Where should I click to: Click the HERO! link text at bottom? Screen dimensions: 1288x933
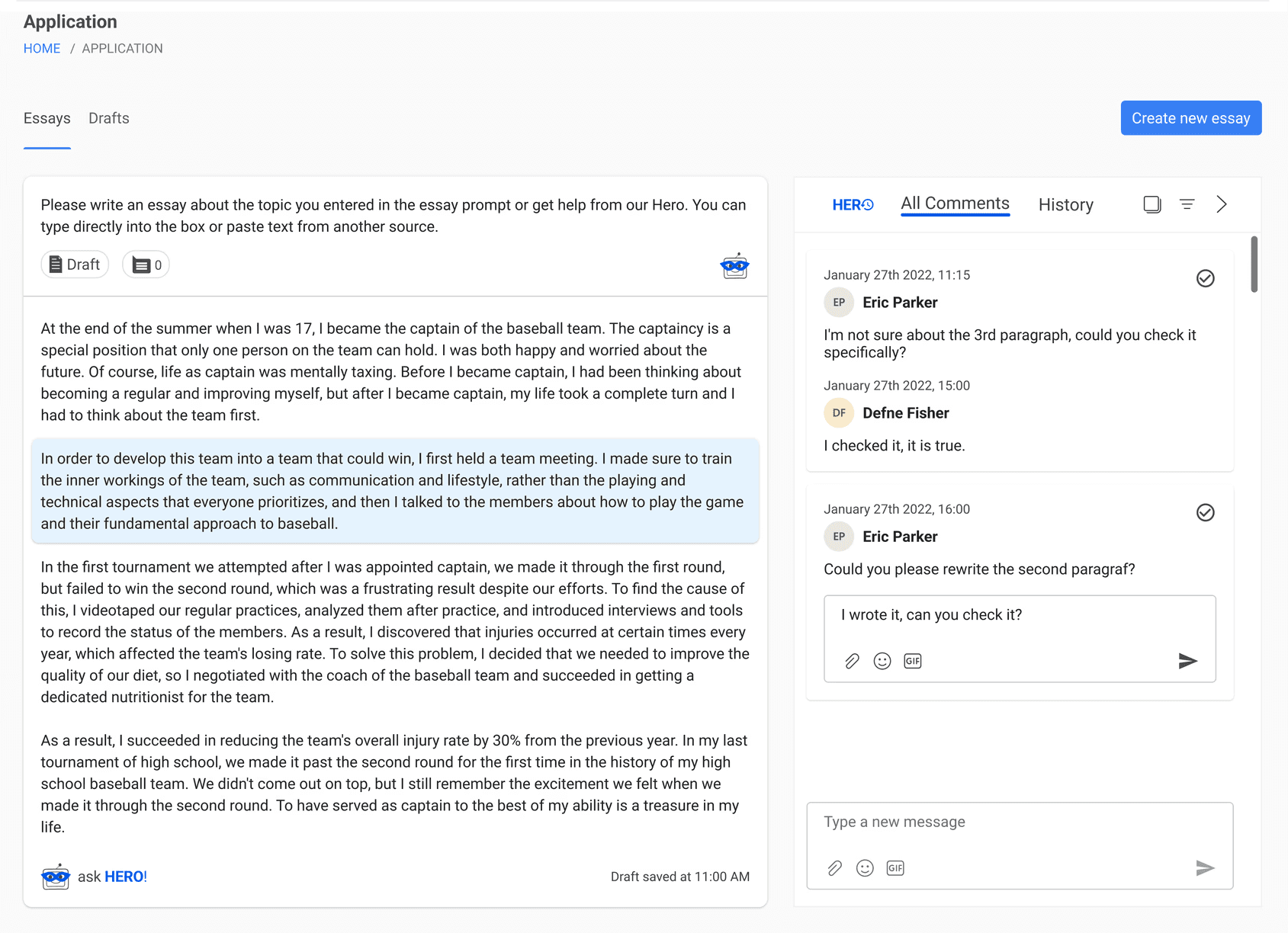point(126,877)
